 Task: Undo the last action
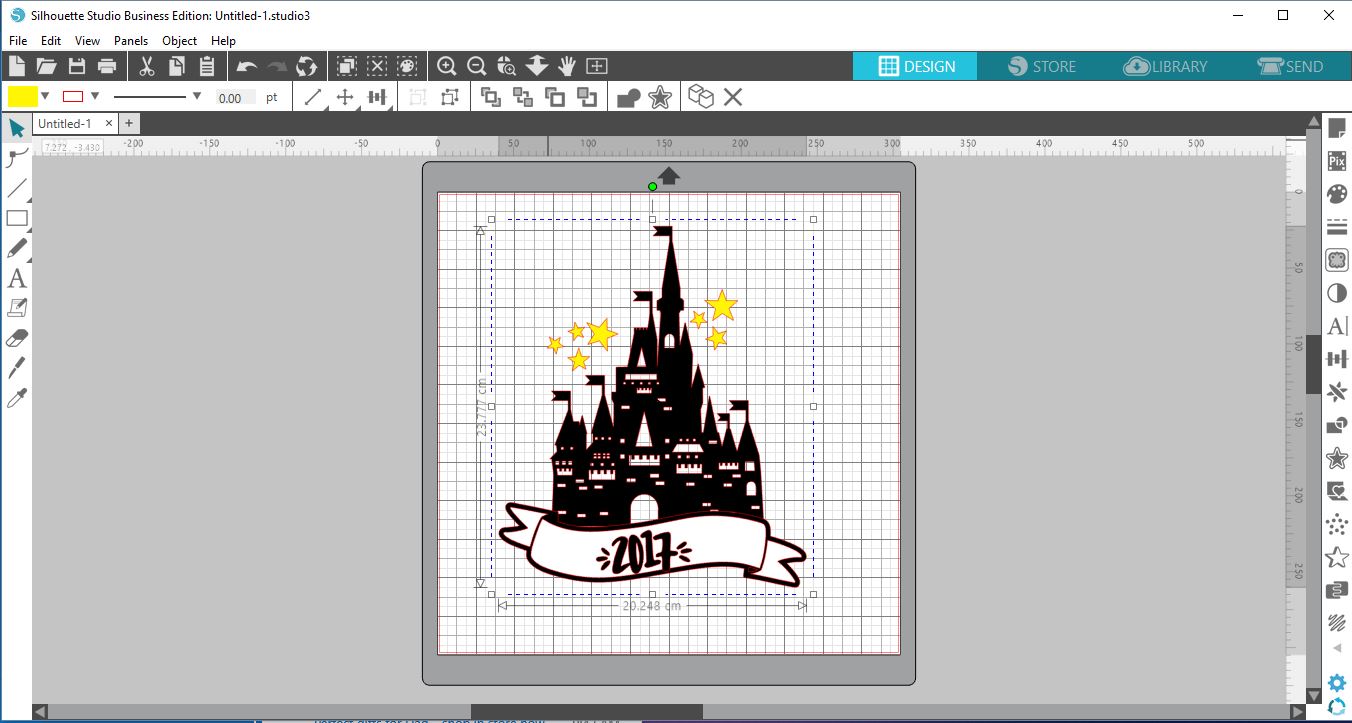click(x=246, y=66)
